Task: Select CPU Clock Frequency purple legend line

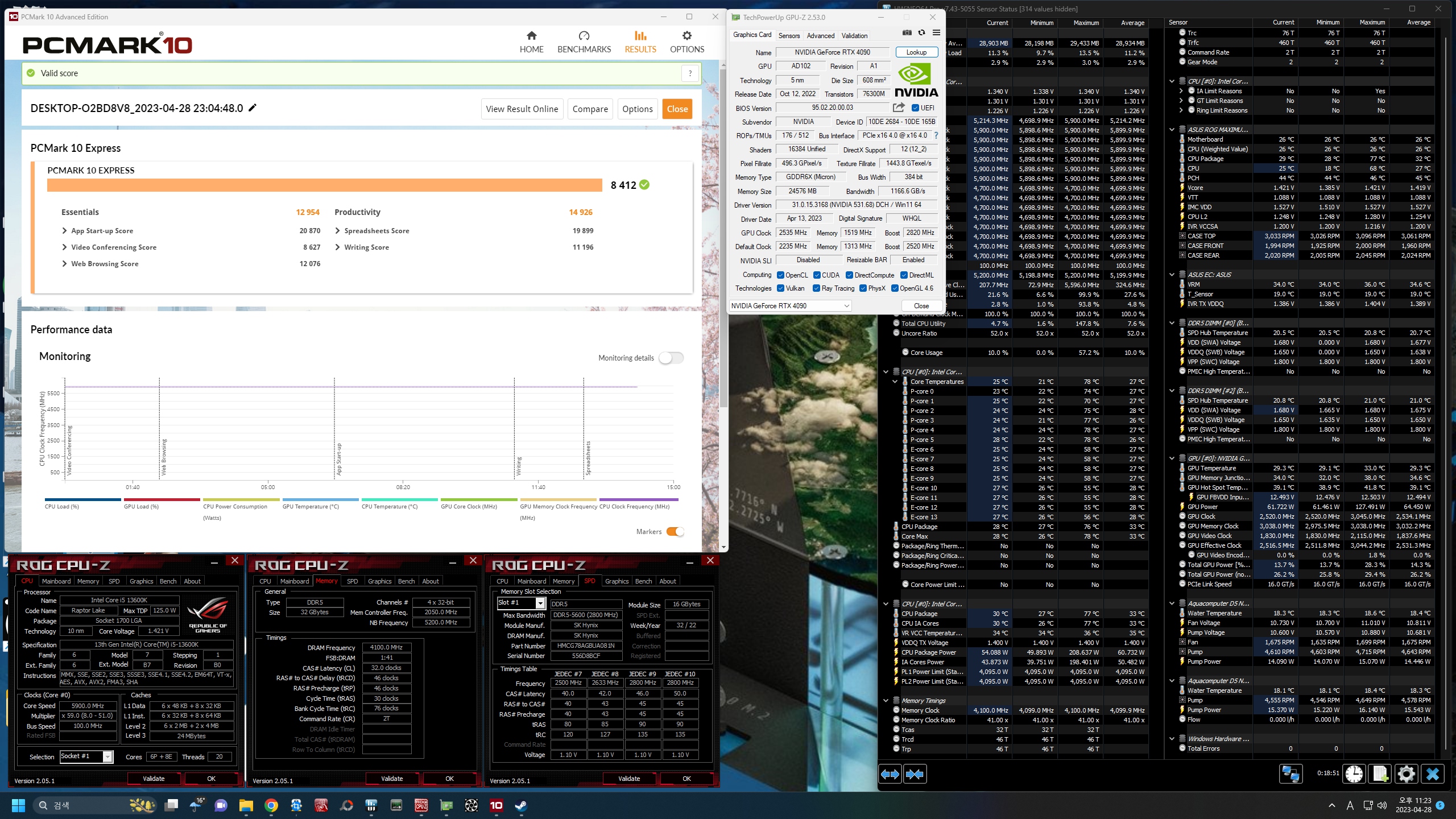Action: tap(639, 500)
